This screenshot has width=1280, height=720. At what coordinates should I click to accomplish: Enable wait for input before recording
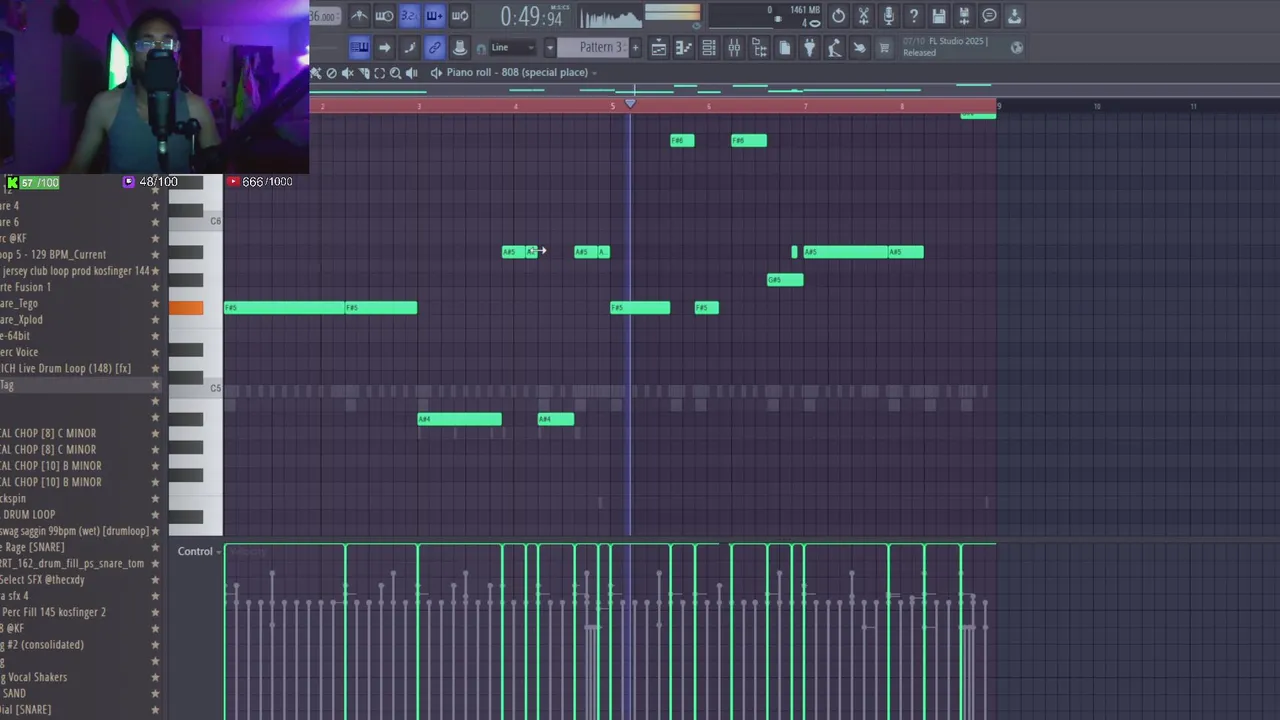point(384,16)
